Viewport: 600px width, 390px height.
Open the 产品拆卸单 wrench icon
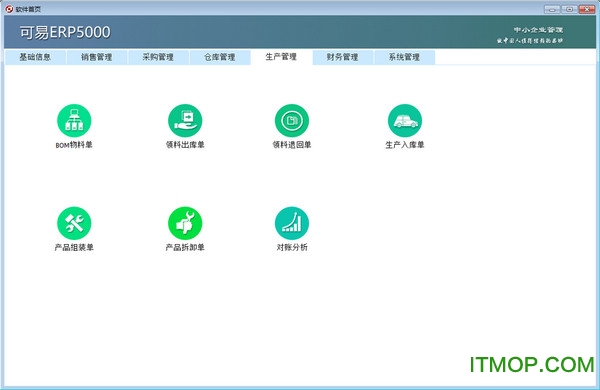185,223
